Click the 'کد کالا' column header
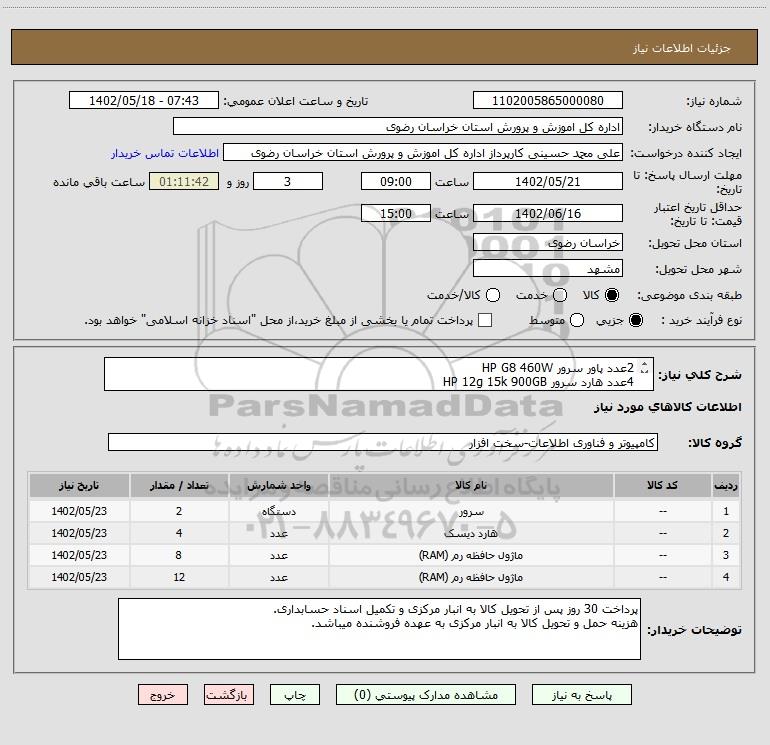The height and width of the screenshot is (745, 770). click(662, 486)
